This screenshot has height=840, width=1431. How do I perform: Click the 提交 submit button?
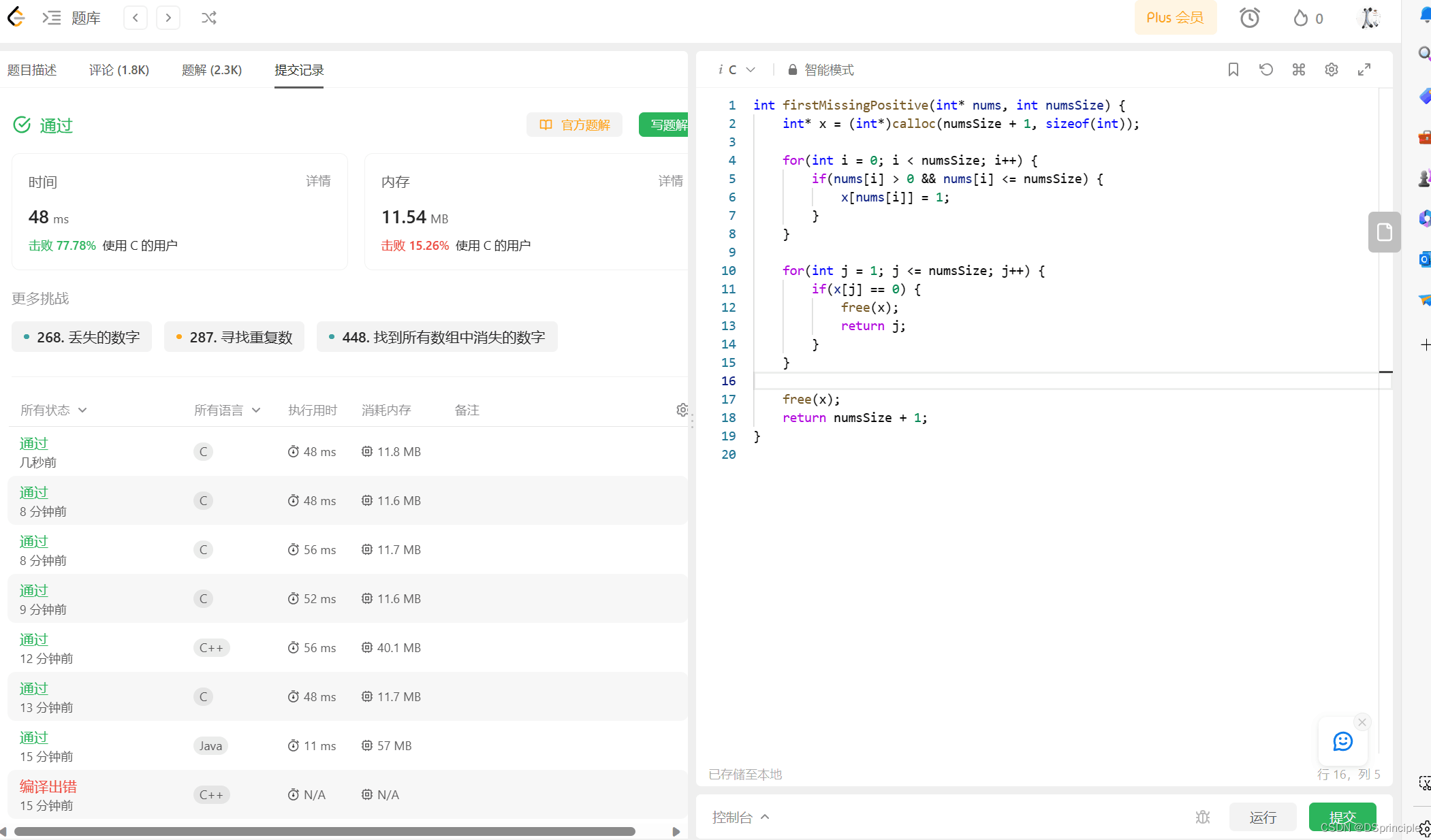(x=1342, y=817)
